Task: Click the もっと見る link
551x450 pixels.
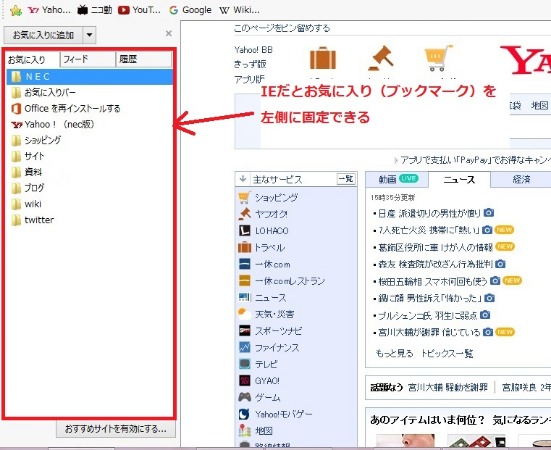Action: pyautogui.click(x=394, y=353)
